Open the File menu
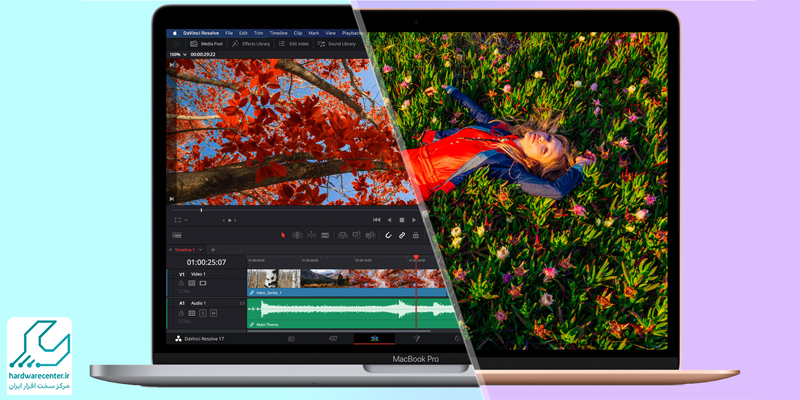800x400 pixels. tap(229, 33)
